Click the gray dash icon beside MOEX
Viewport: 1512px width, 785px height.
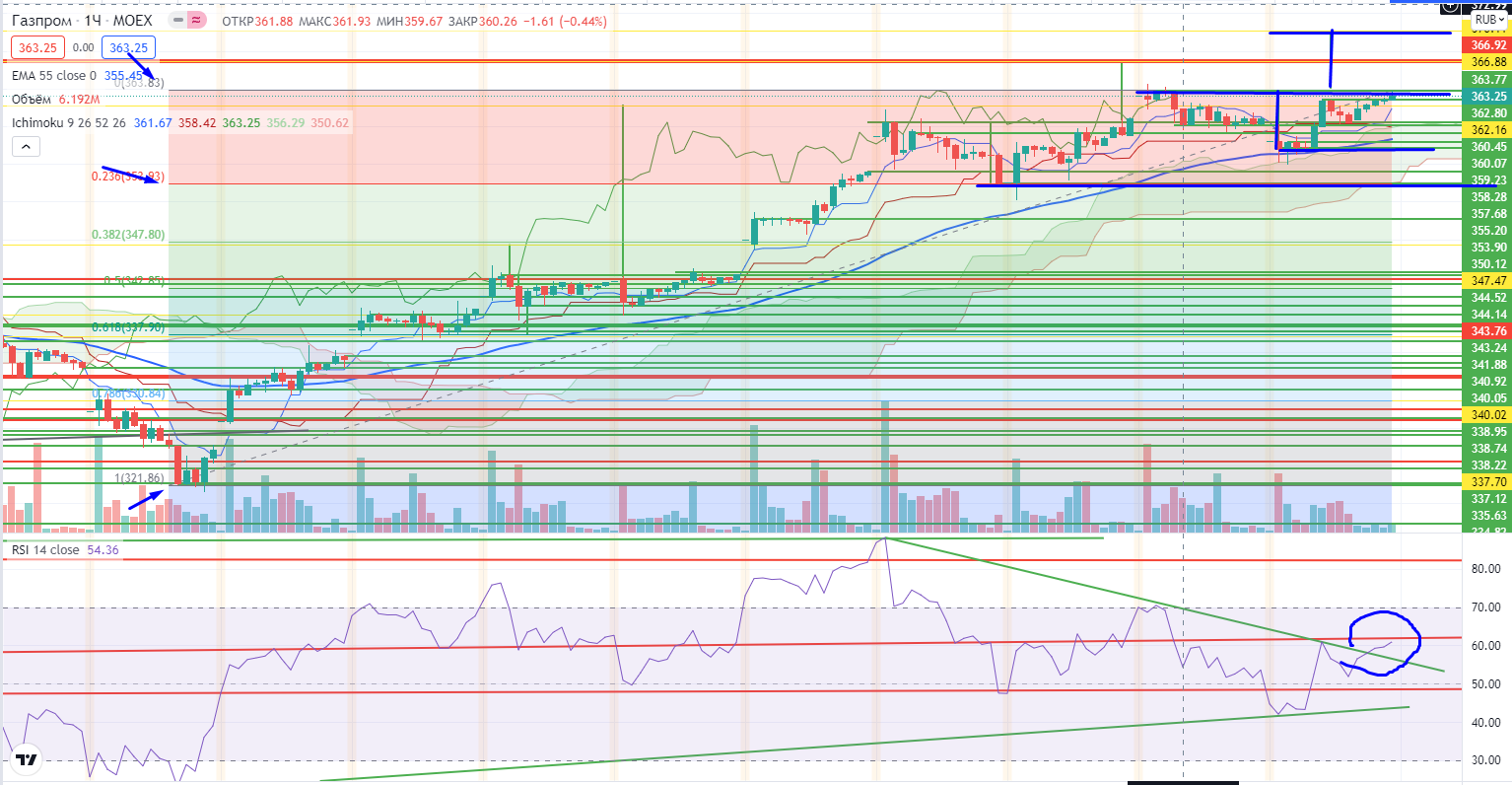coord(176,21)
